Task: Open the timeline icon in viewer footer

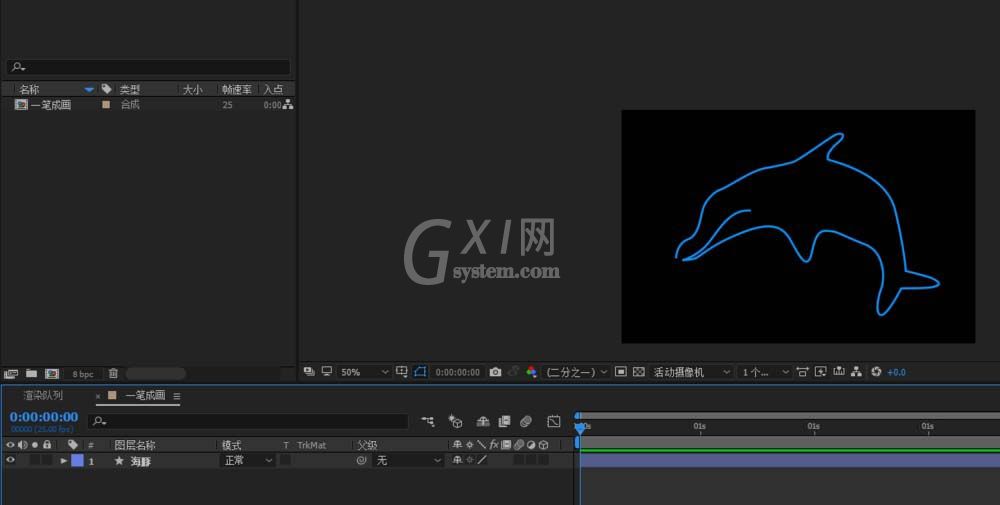Action: click(839, 371)
